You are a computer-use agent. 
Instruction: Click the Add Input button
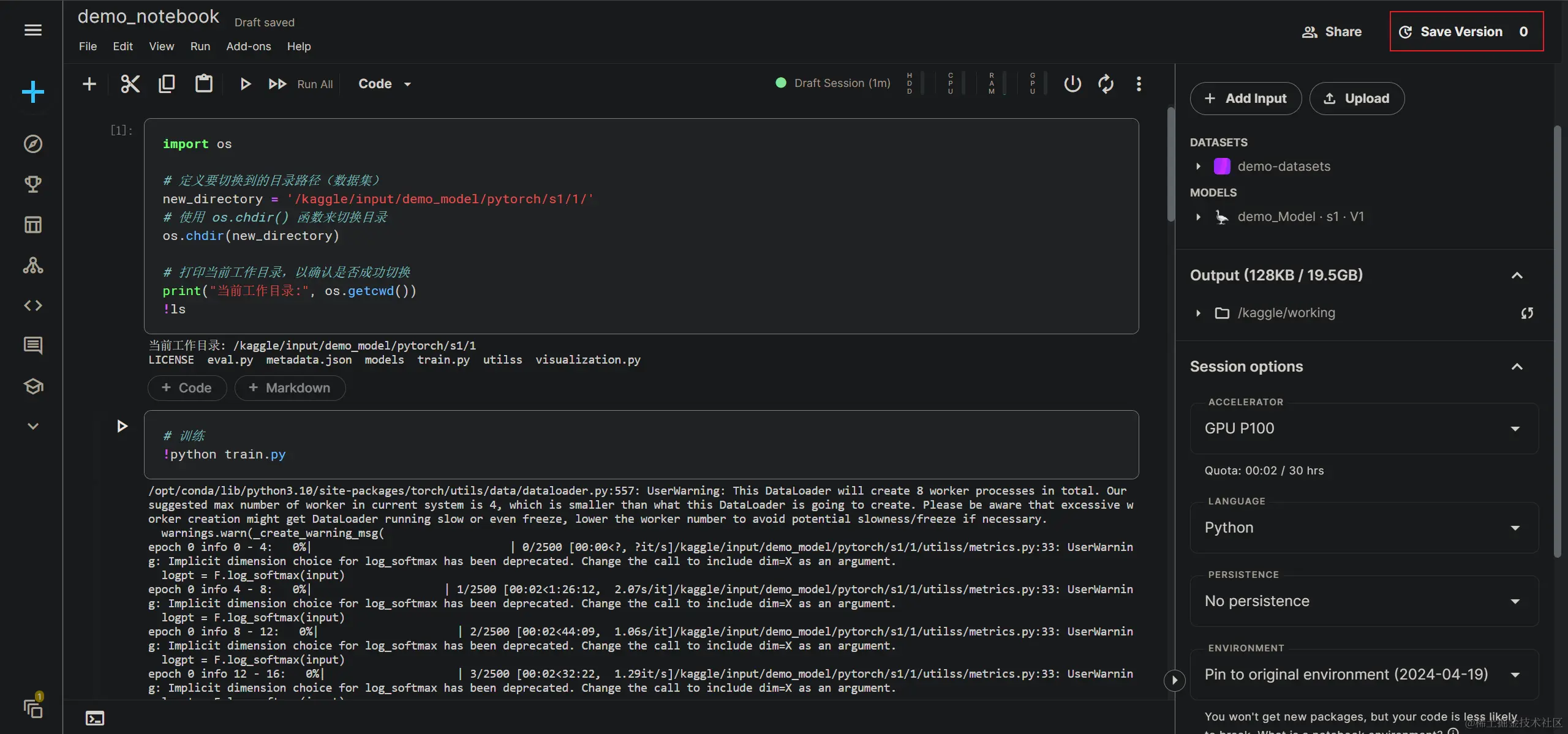pyautogui.click(x=1245, y=99)
